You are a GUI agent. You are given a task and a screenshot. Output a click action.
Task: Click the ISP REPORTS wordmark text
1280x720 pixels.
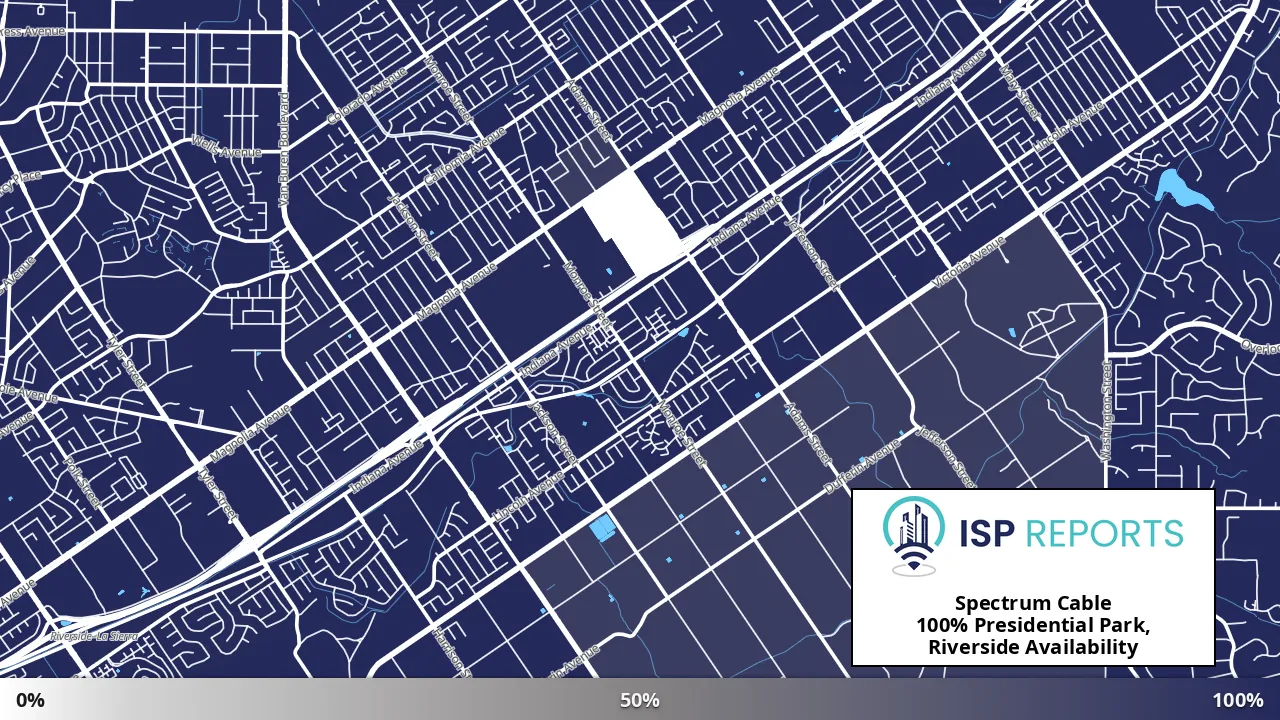pyautogui.click(x=1071, y=534)
